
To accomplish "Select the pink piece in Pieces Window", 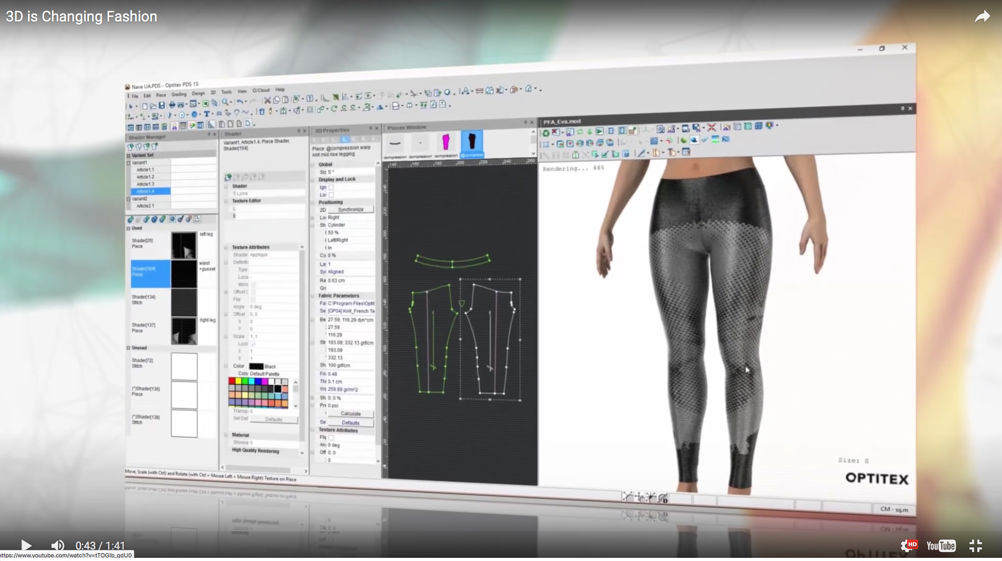I will click(446, 142).
